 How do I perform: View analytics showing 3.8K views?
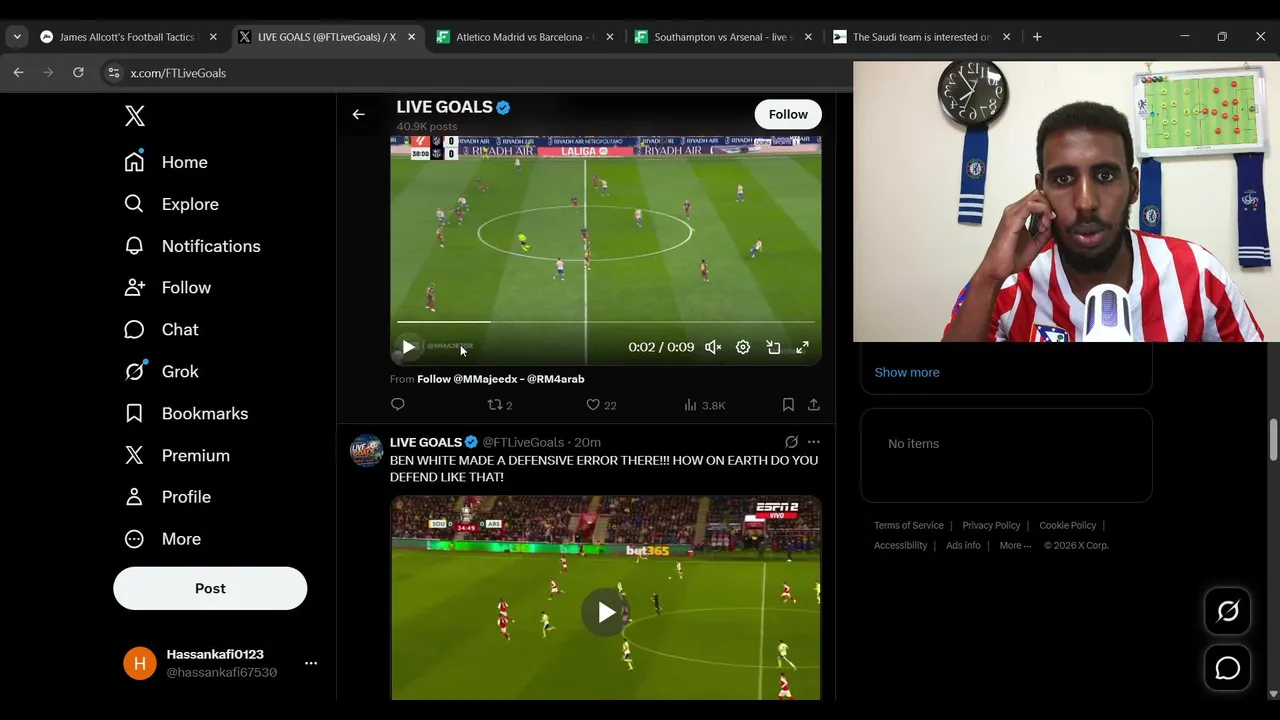tap(705, 405)
